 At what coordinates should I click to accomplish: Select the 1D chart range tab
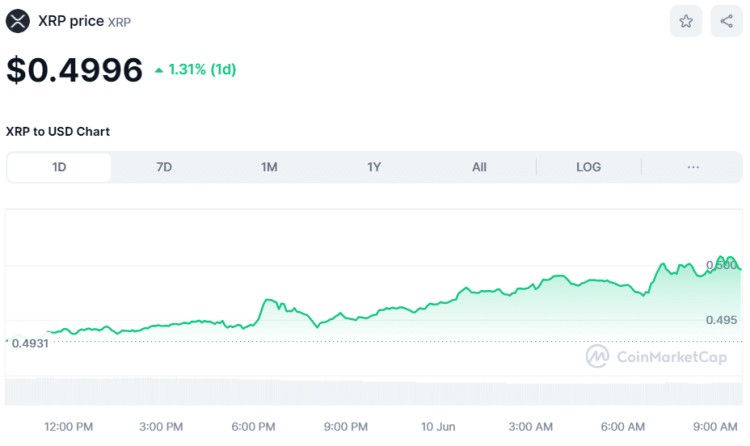pyautogui.click(x=59, y=167)
